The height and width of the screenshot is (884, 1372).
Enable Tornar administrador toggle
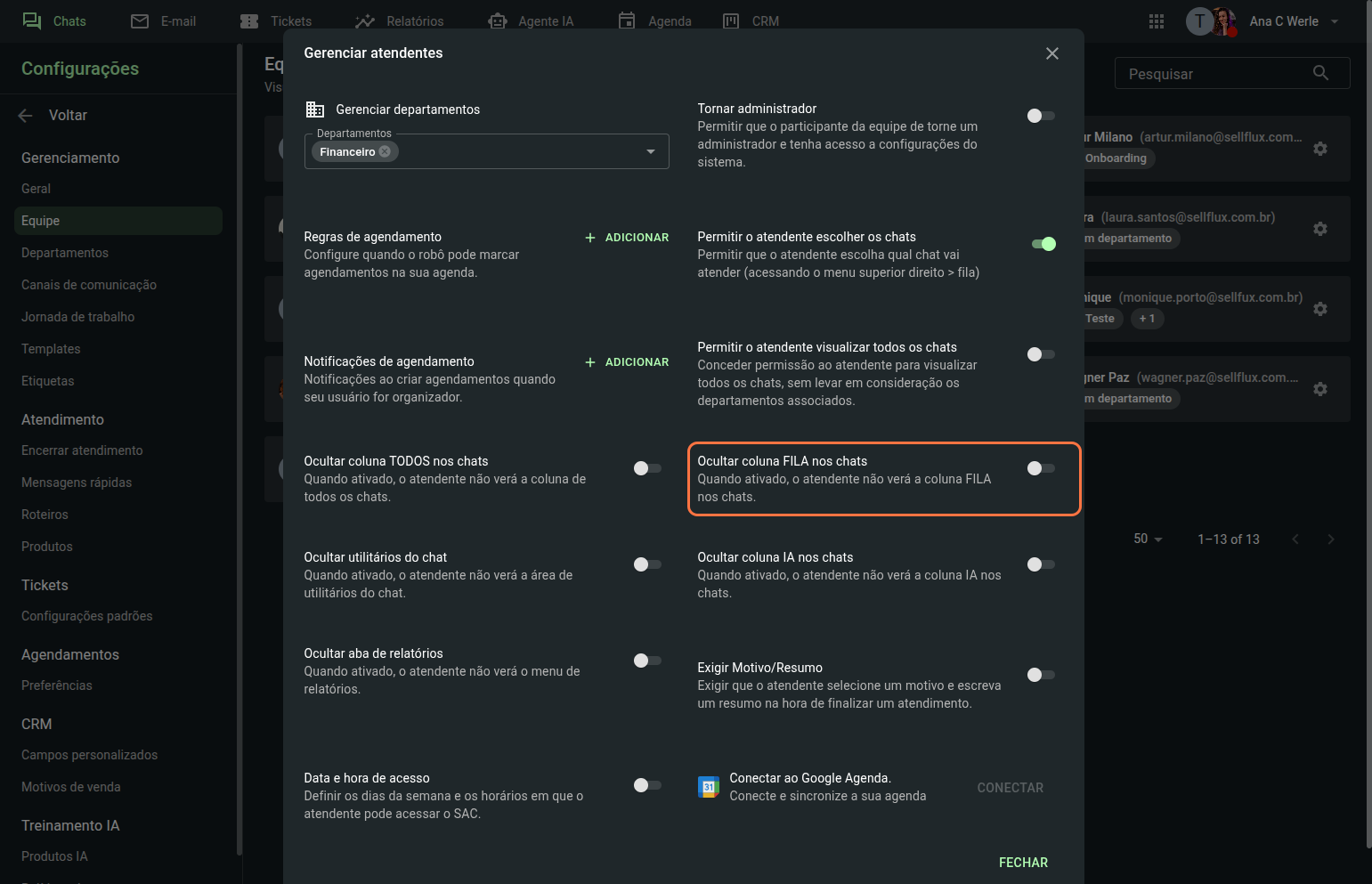1040,116
